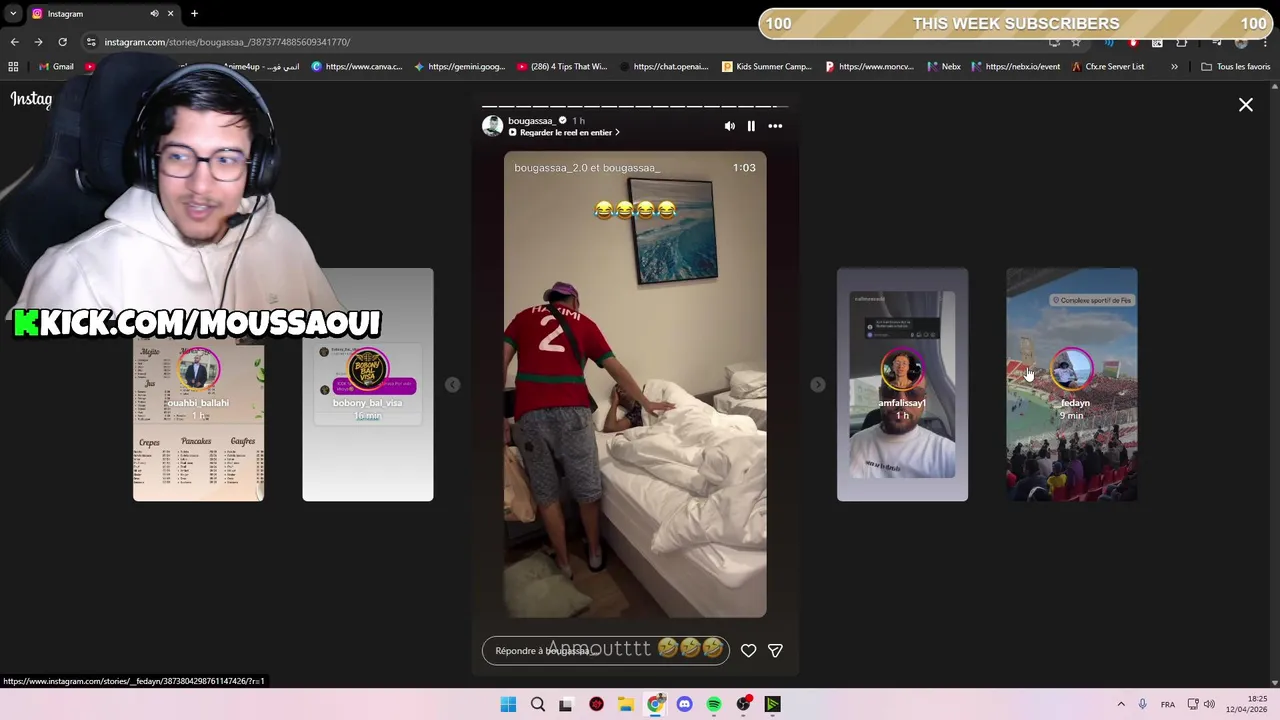Open the 'Tous les favoris' folder

click(1236, 67)
